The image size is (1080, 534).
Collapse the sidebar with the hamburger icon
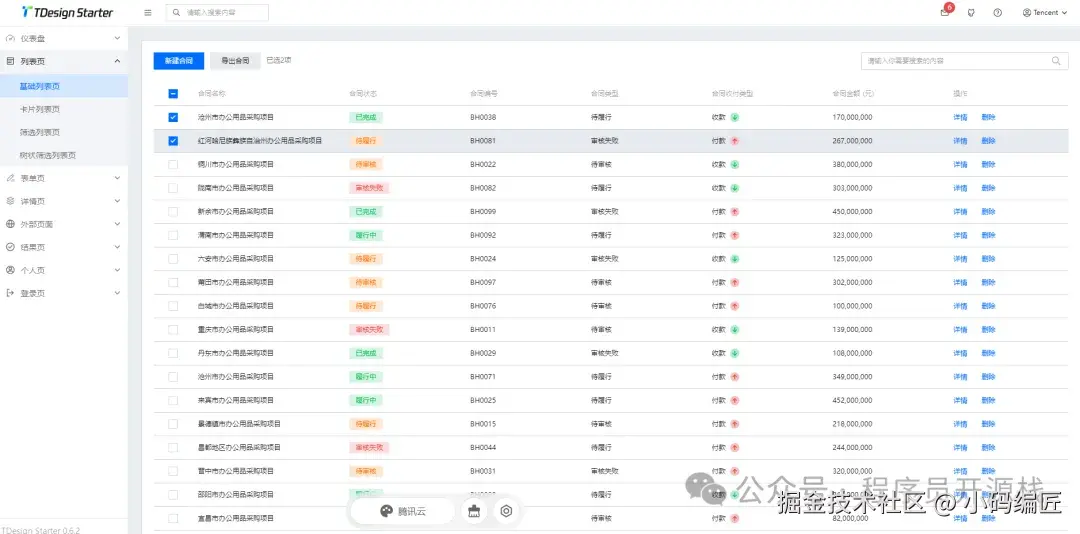tap(148, 12)
